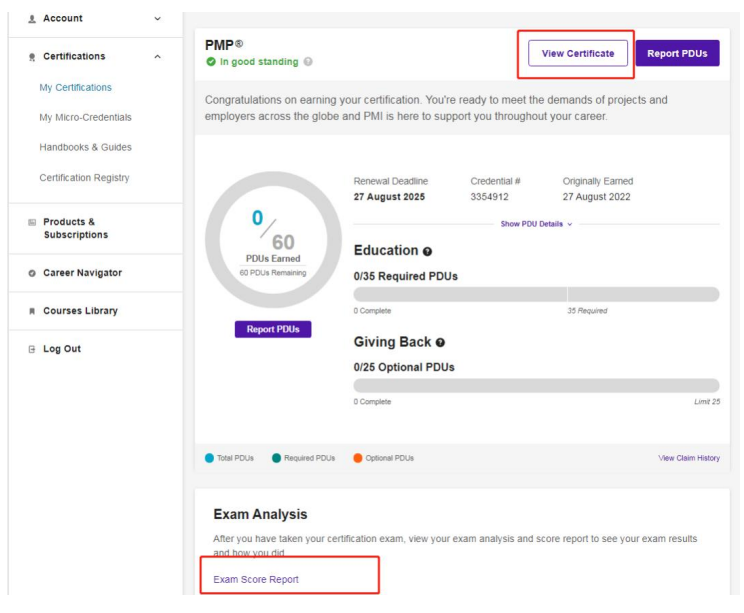Click the In good standing status text
This screenshot has height=613, width=744.
point(259,62)
